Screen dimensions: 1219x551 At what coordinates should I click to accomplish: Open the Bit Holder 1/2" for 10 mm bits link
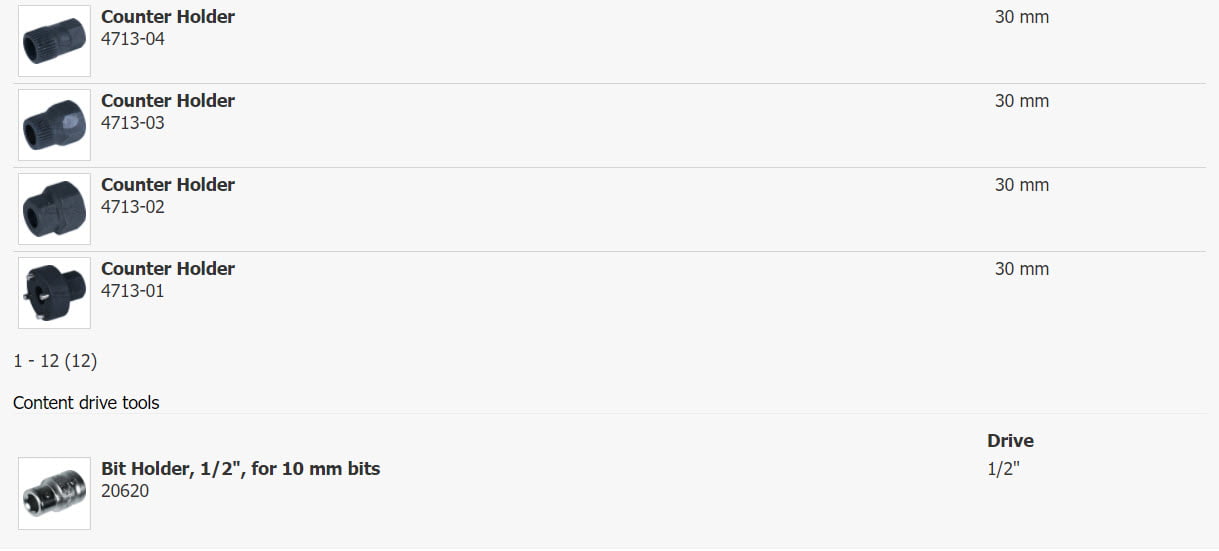tap(241, 468)
